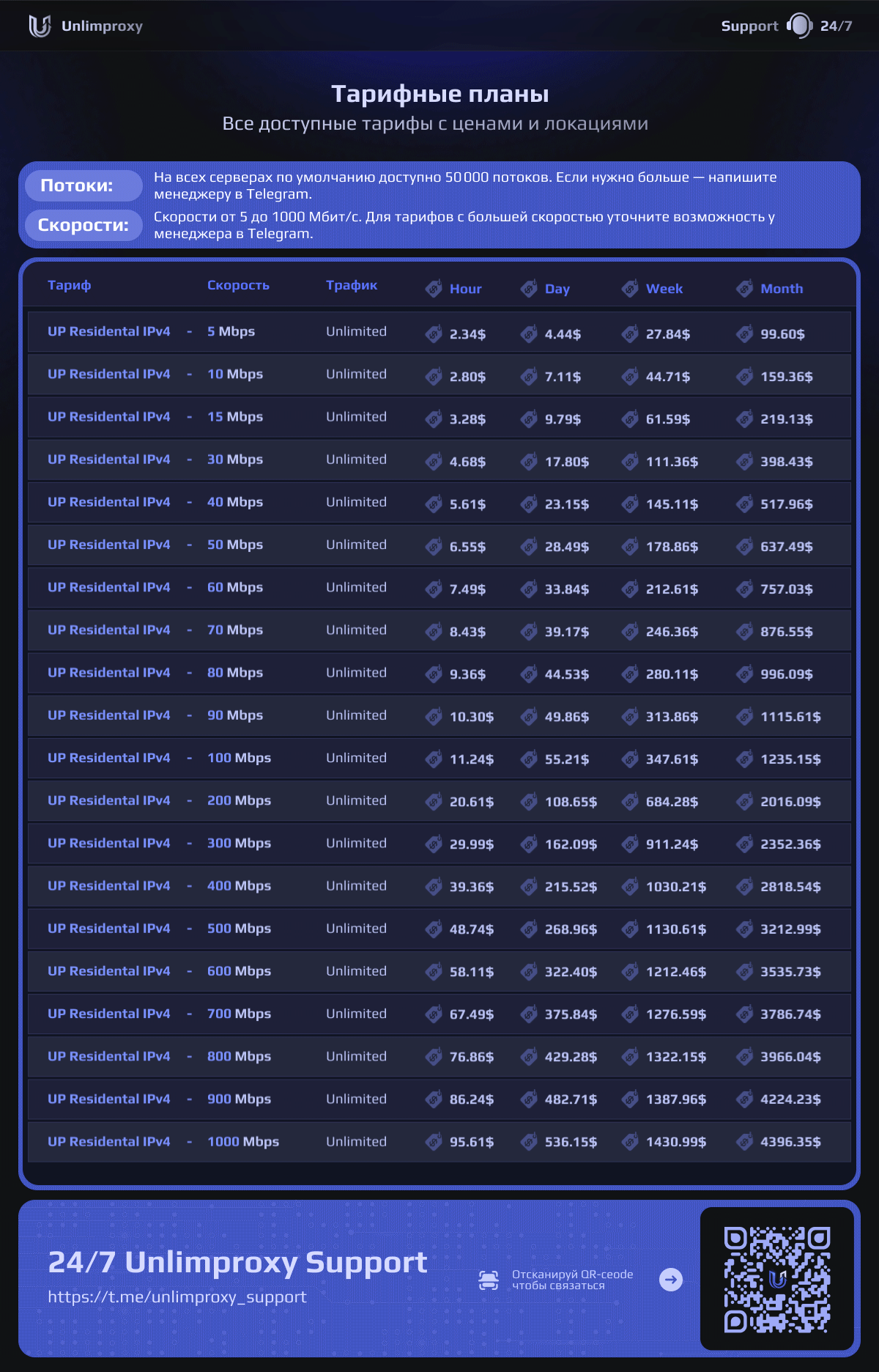Click the 178.86$ week price
The image size is (879, 1372).
[x=672, y=547]
